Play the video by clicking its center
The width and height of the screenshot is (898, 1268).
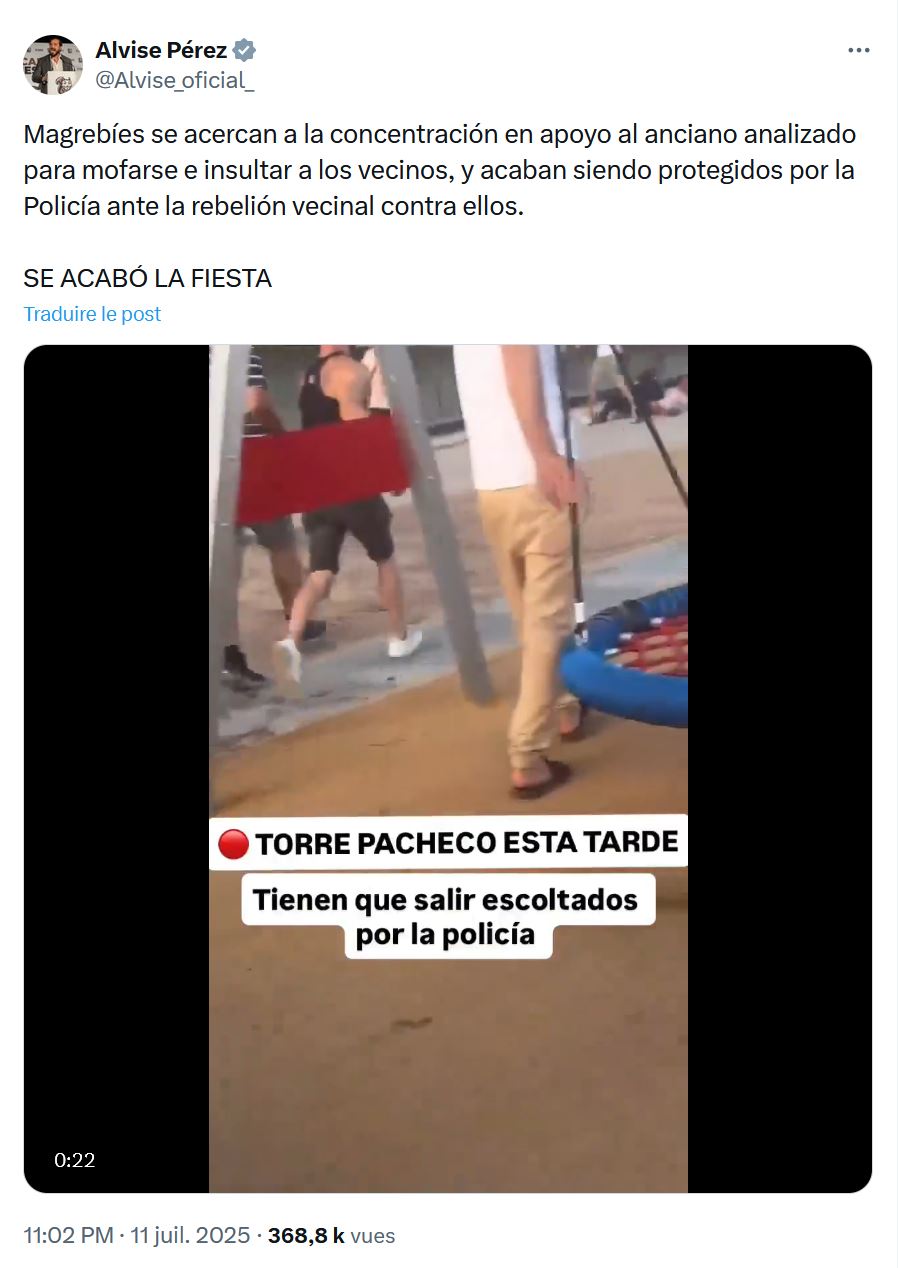click(x=448, y=769)
